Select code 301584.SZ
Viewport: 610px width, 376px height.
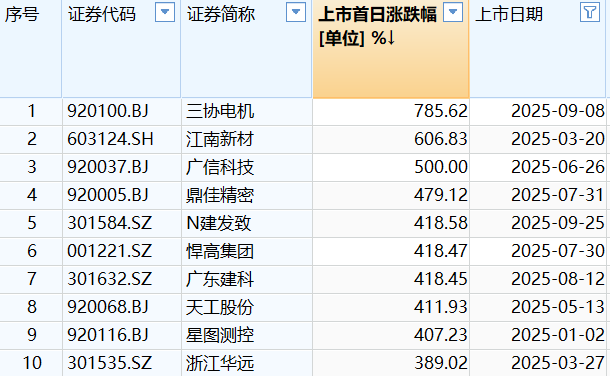tap(109, 223)
